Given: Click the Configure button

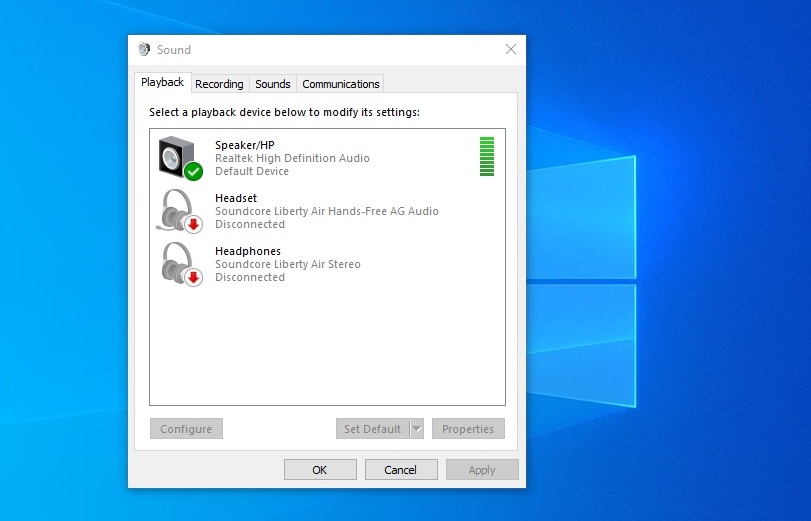Looking at the screenshot, I should [186, 429].
